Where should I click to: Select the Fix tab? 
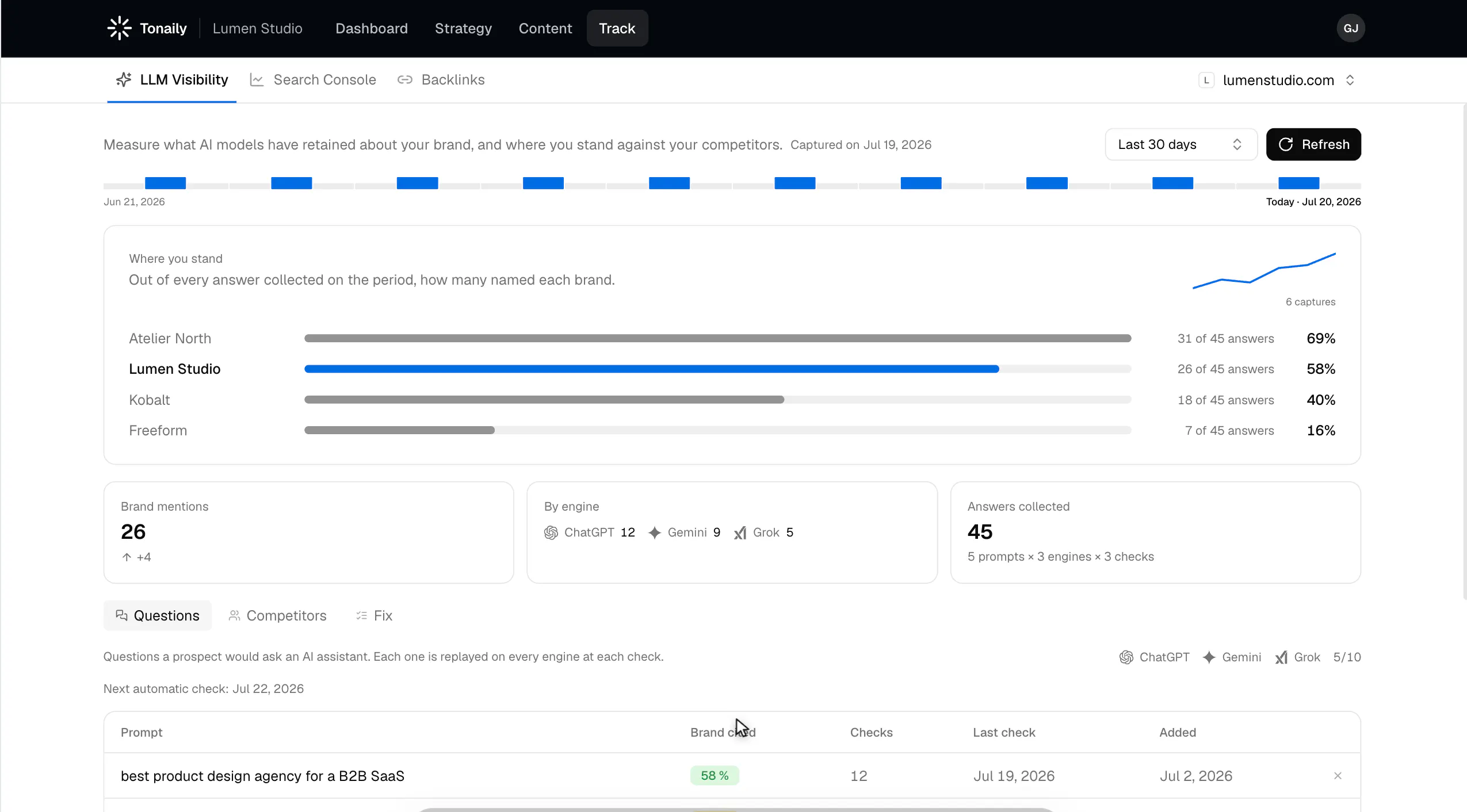click(374, 615)
